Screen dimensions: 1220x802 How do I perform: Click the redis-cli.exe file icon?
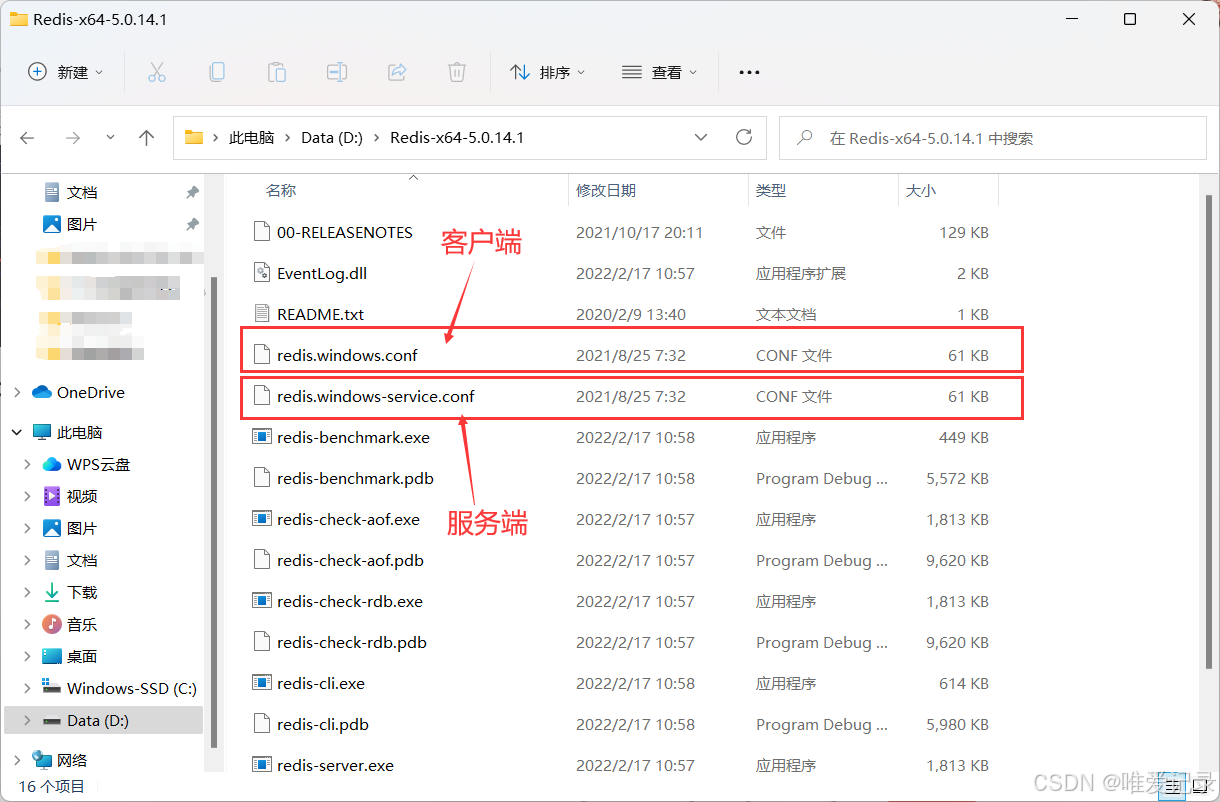coord(262,683)
